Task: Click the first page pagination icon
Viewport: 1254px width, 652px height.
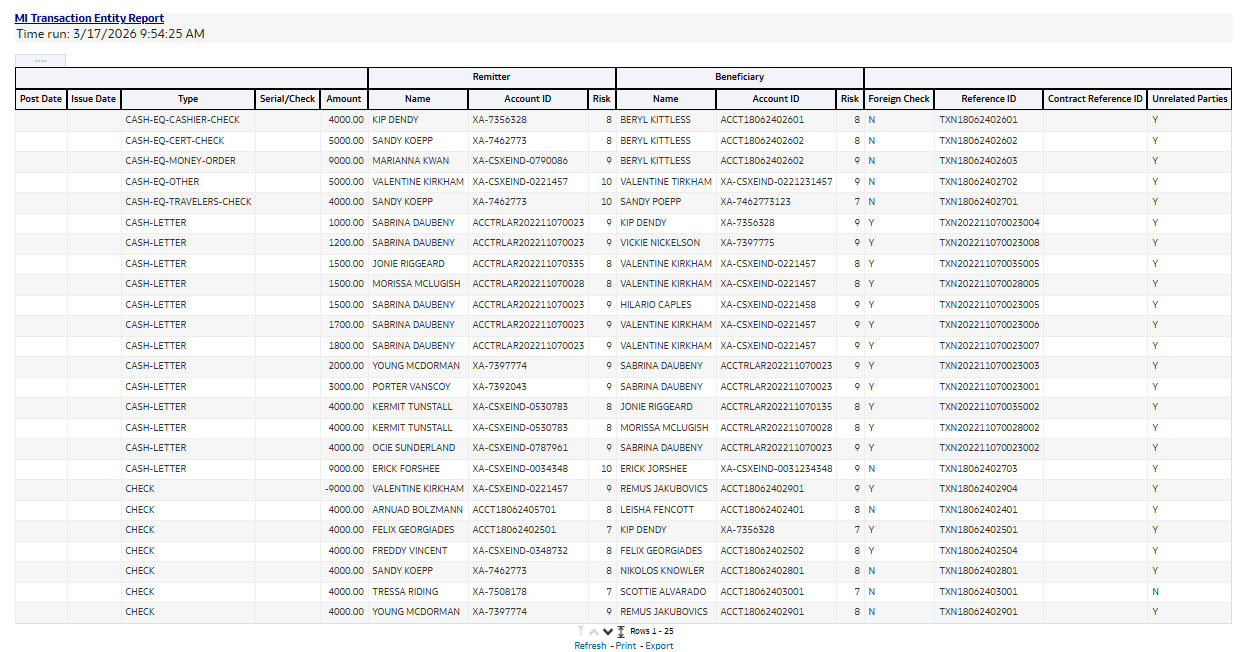Action: point(580,631)
